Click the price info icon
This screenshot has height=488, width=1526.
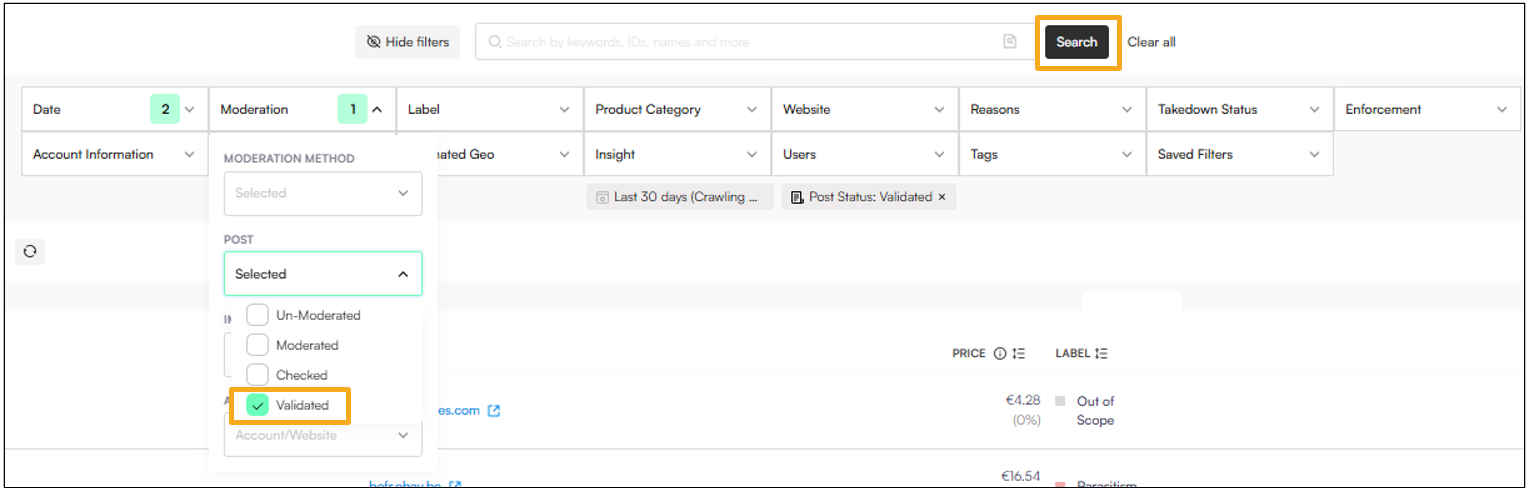click(x=999, y=353)
